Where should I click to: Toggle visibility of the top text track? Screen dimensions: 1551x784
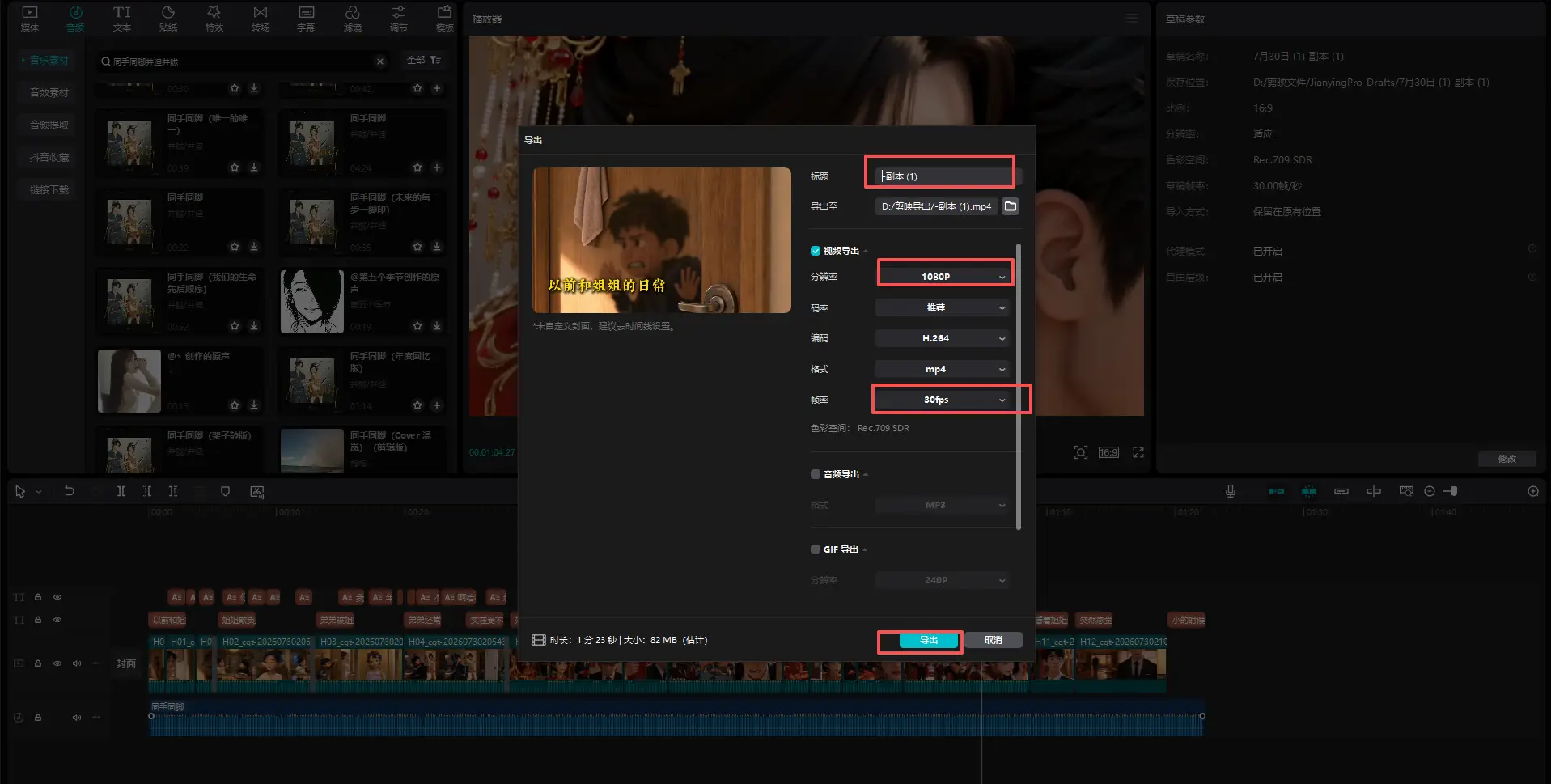(x=57, y=597)
